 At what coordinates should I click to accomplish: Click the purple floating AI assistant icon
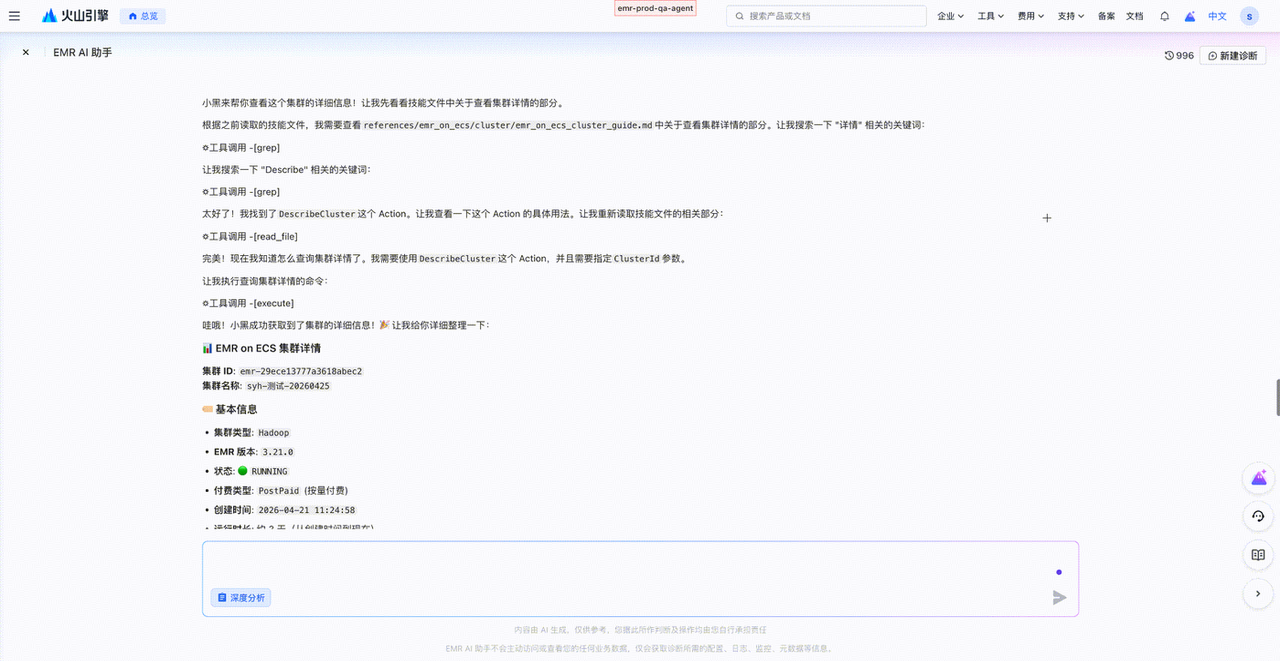click(1258, 478)
